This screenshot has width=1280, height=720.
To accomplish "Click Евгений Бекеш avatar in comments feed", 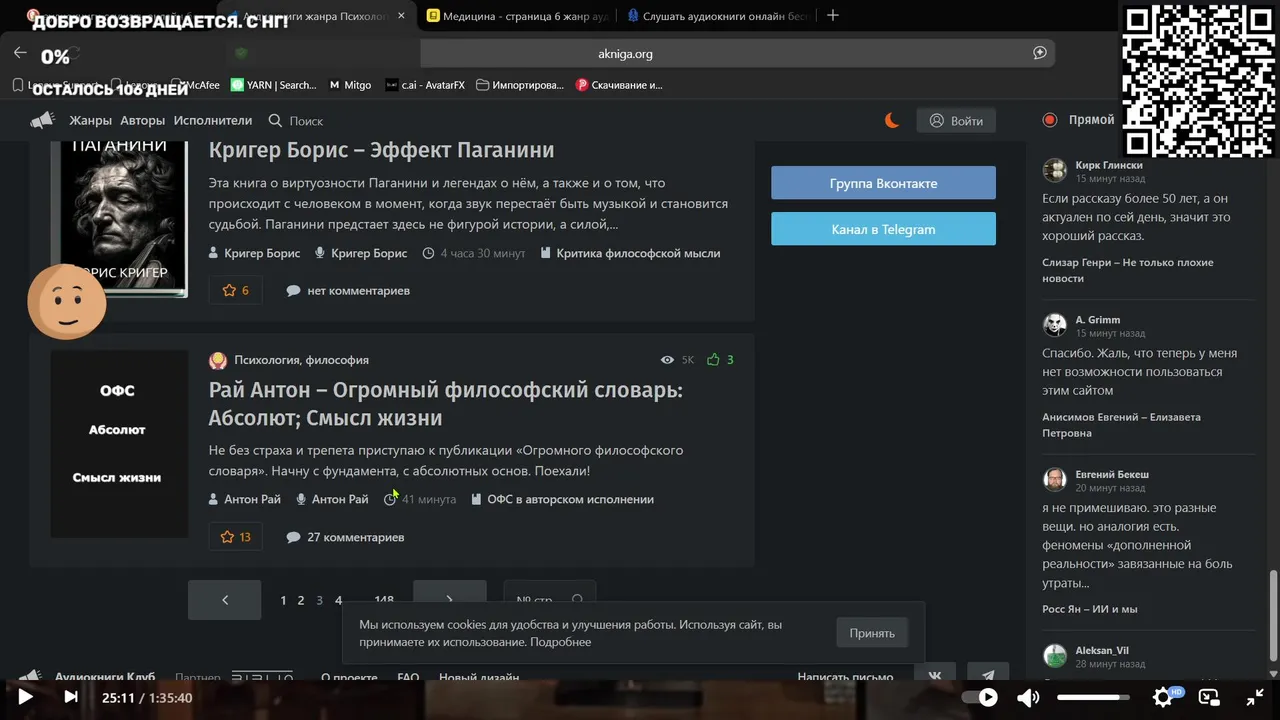I will (x=1055, y=480).
